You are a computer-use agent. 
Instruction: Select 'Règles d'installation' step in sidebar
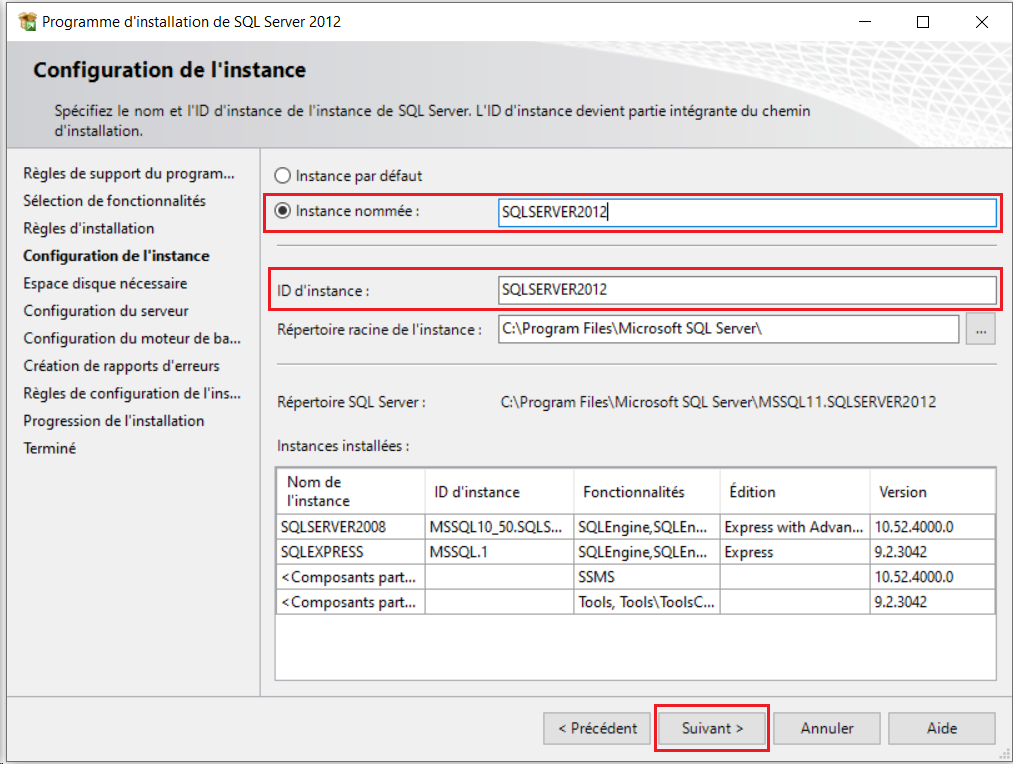tap(89, 228)
